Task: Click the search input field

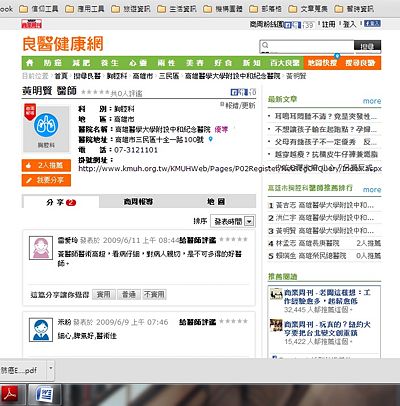Action: coord(307,46)
